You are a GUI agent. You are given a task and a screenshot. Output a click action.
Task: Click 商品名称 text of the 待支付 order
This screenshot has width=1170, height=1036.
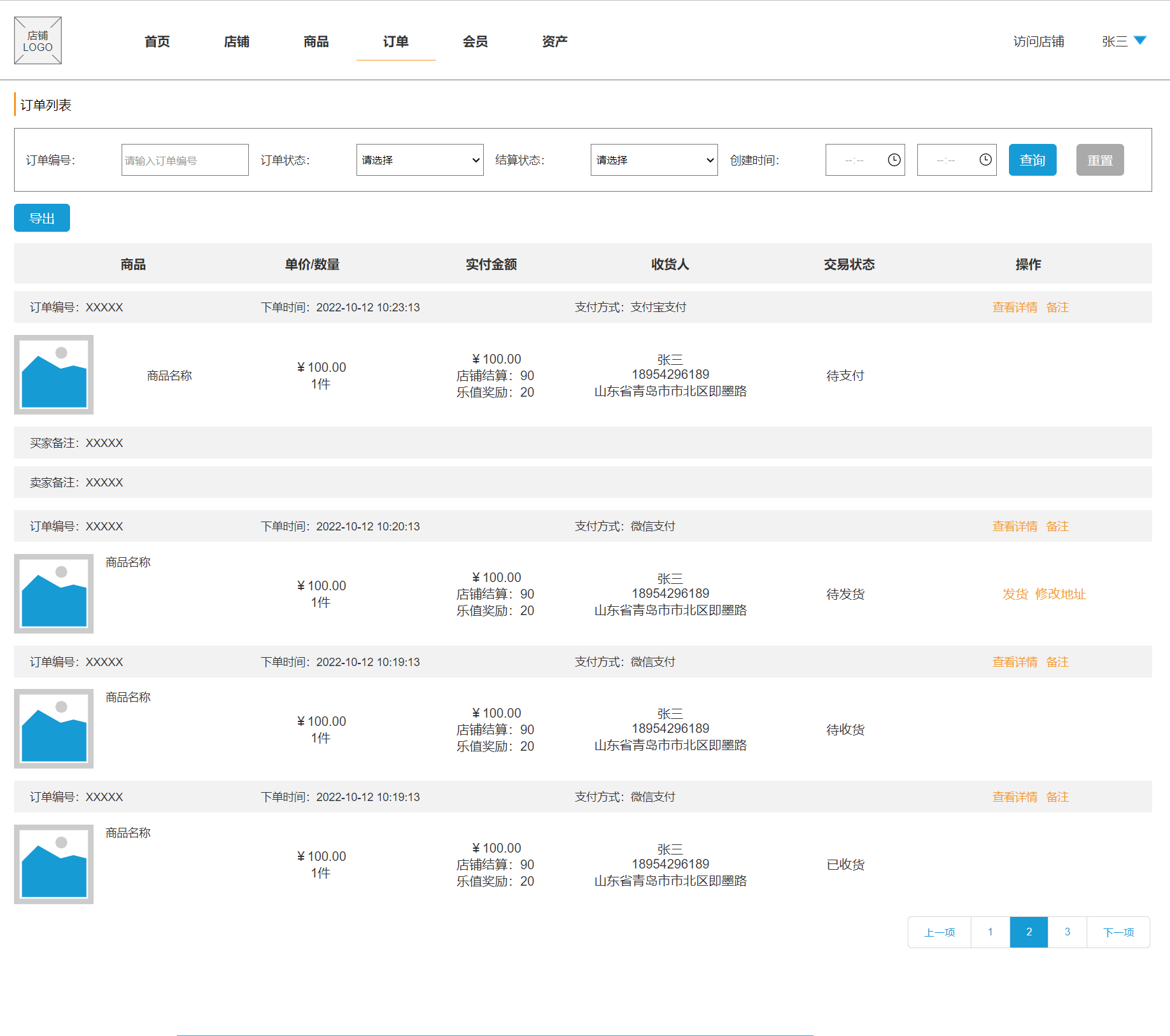[169, 376]
